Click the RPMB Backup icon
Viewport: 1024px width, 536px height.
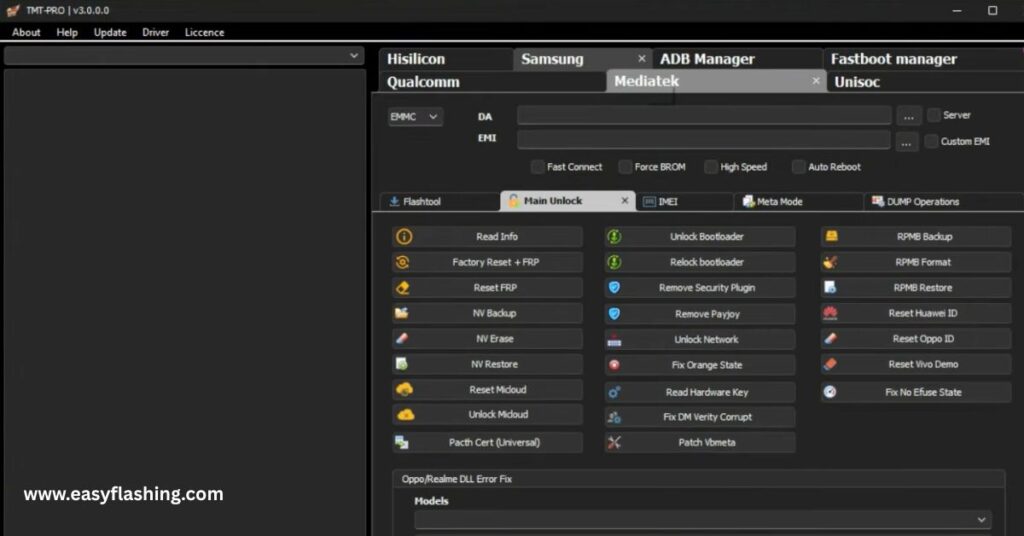(831, 236)
